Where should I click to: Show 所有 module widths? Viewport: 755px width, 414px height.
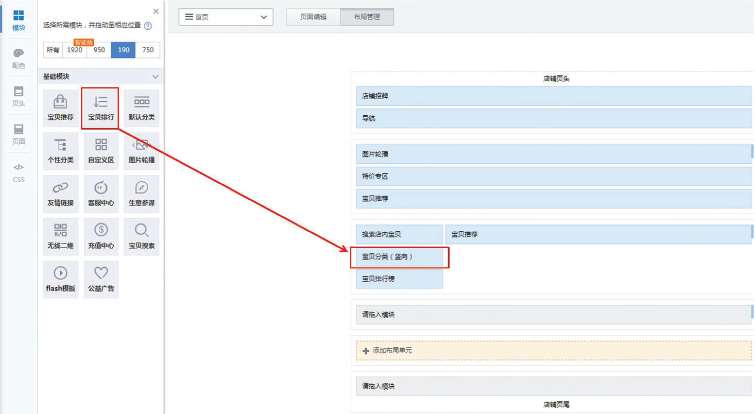(x=52, y=49)
